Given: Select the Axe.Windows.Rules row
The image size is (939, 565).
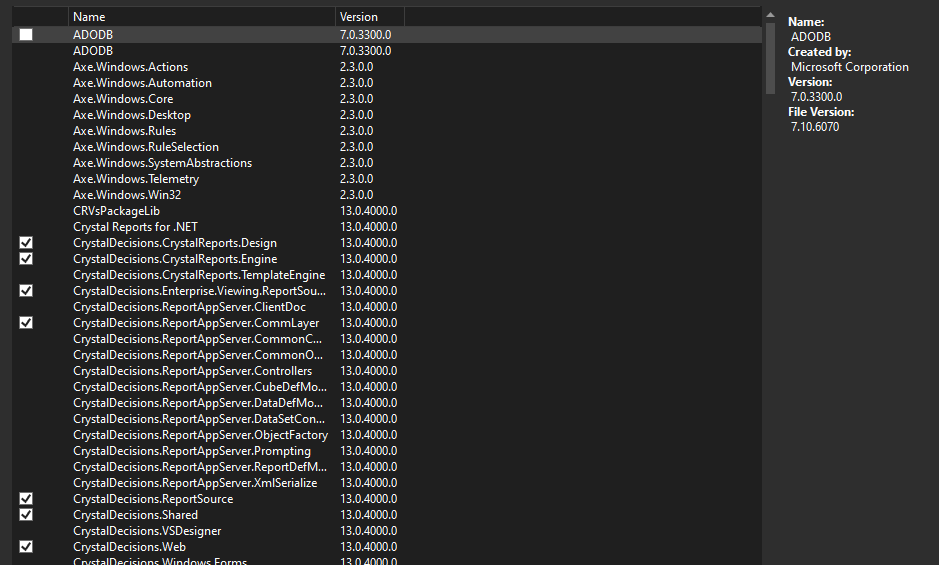Looking at the screenshot, I should (x=387, y=131).
